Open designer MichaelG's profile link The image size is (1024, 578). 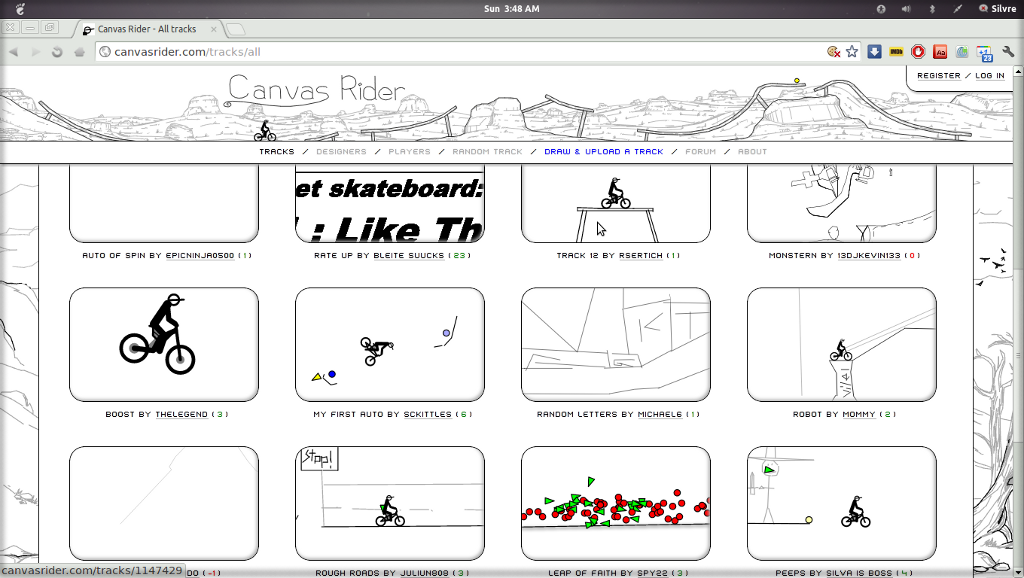click(x=660, y=414)
